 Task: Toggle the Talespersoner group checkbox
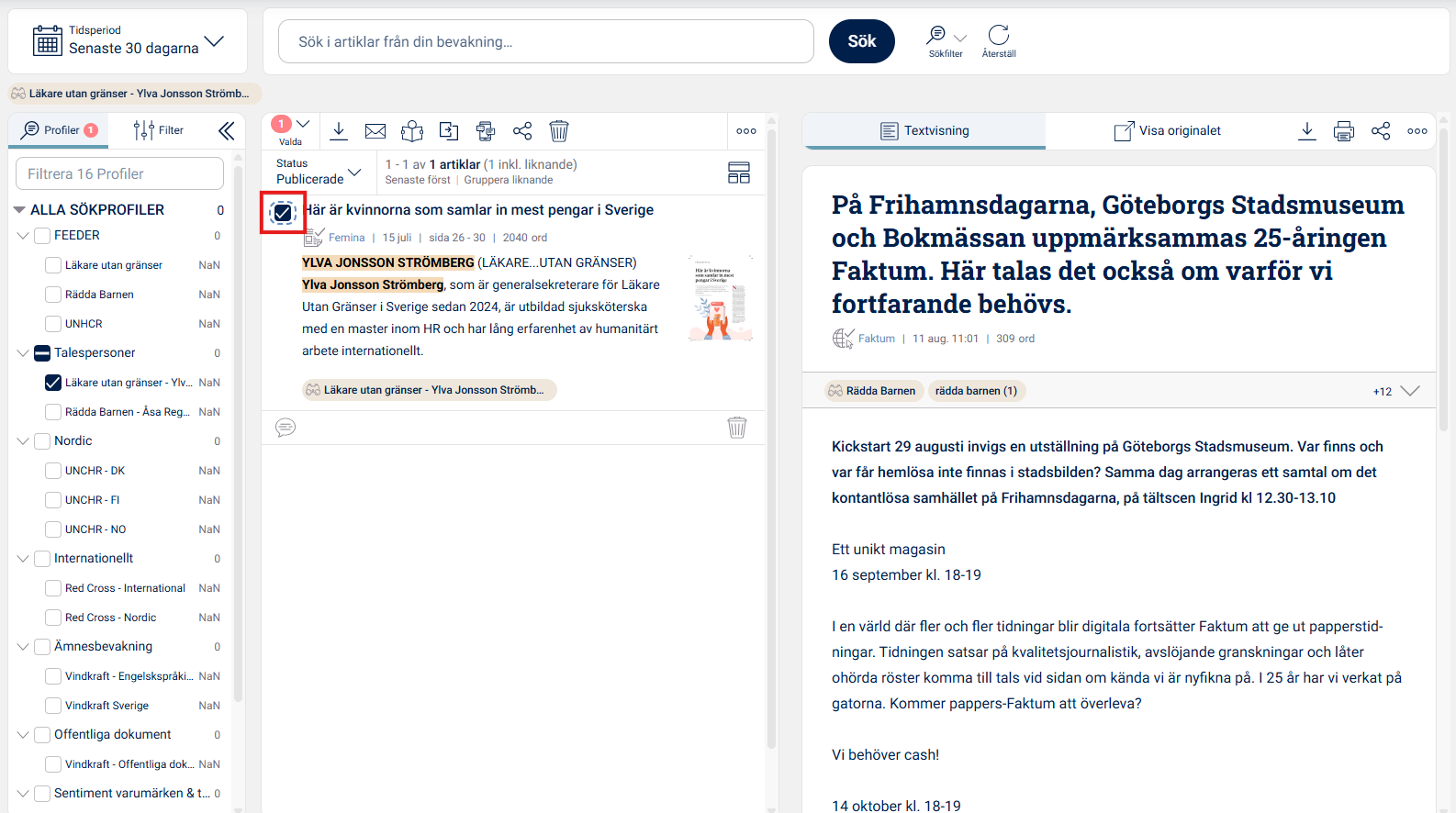42,353
